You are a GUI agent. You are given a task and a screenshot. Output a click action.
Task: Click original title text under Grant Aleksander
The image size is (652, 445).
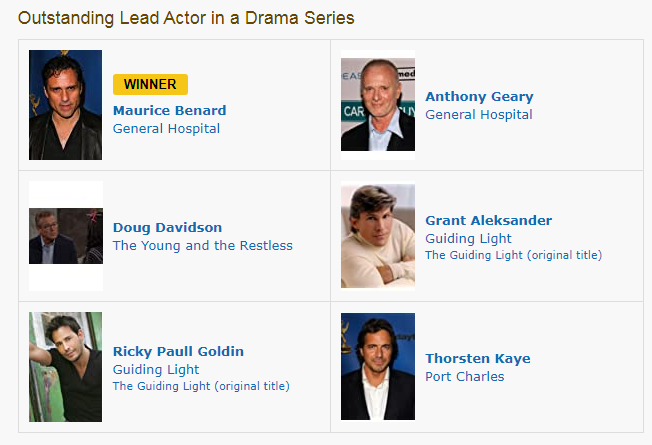coord(514,255)
